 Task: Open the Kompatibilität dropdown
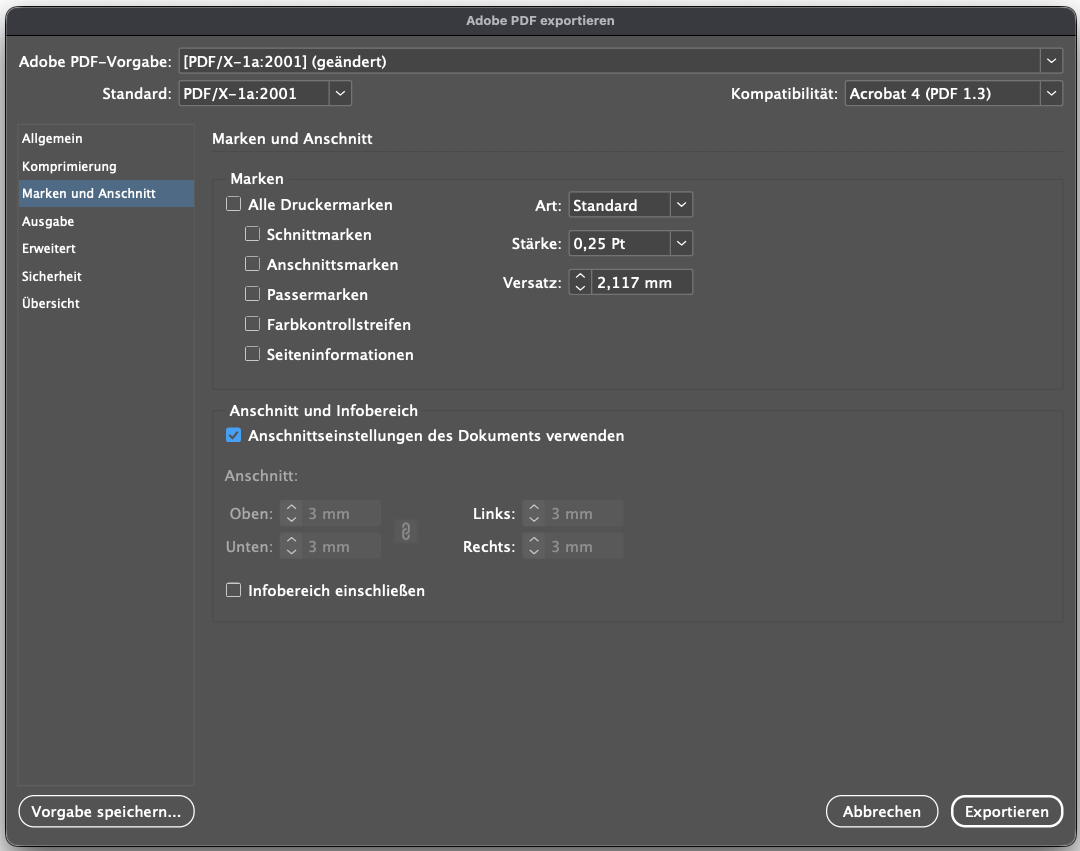click(1051, 93)
